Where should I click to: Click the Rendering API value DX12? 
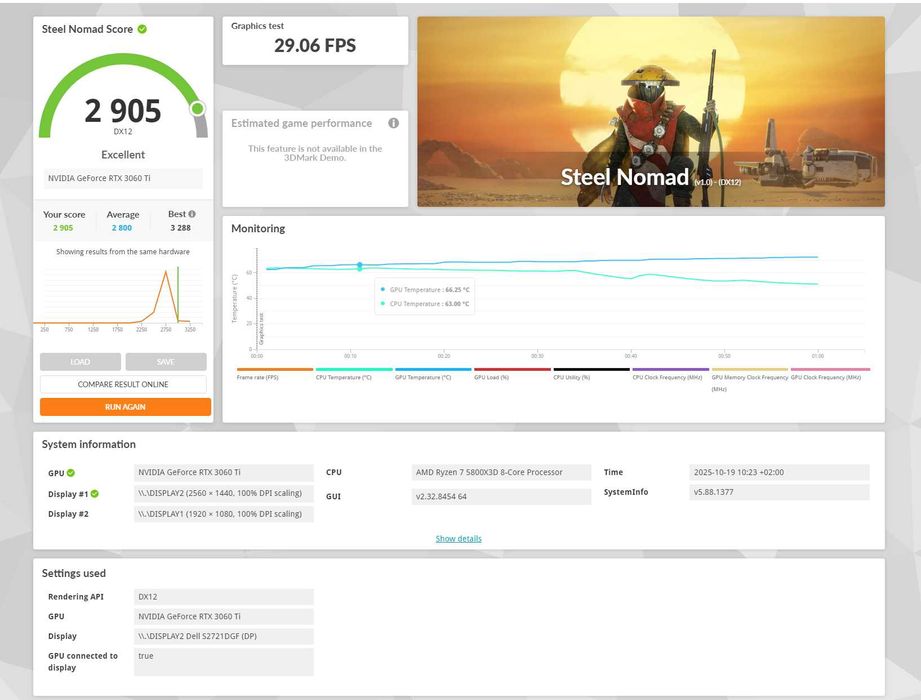coord(224,597)
